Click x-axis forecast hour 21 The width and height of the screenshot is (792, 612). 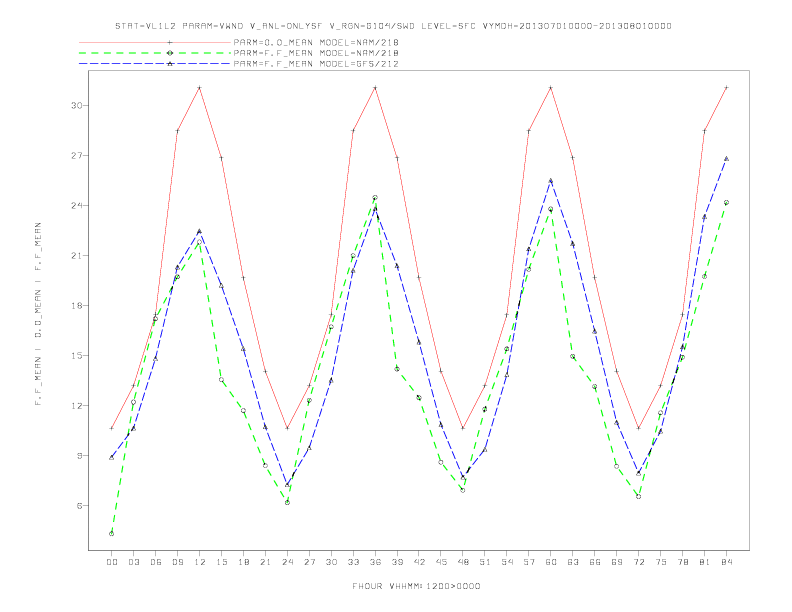(265, 562)
